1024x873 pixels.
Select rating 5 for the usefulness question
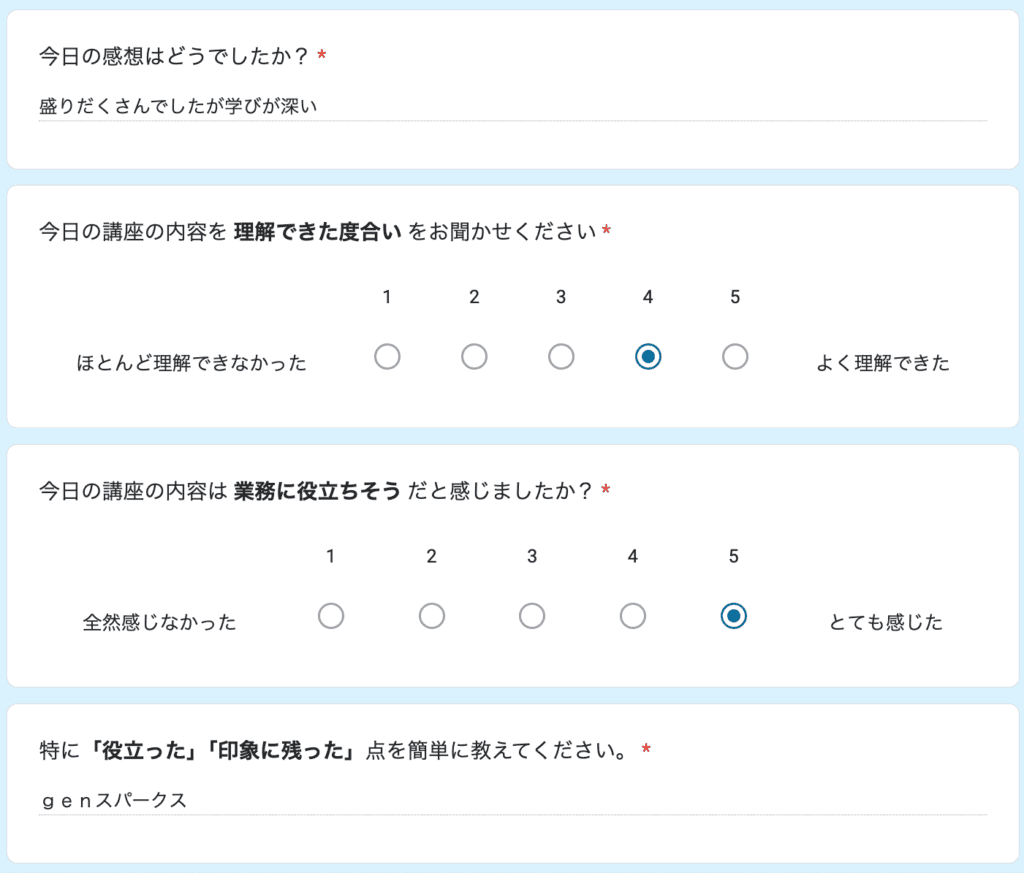coord(733,616)
